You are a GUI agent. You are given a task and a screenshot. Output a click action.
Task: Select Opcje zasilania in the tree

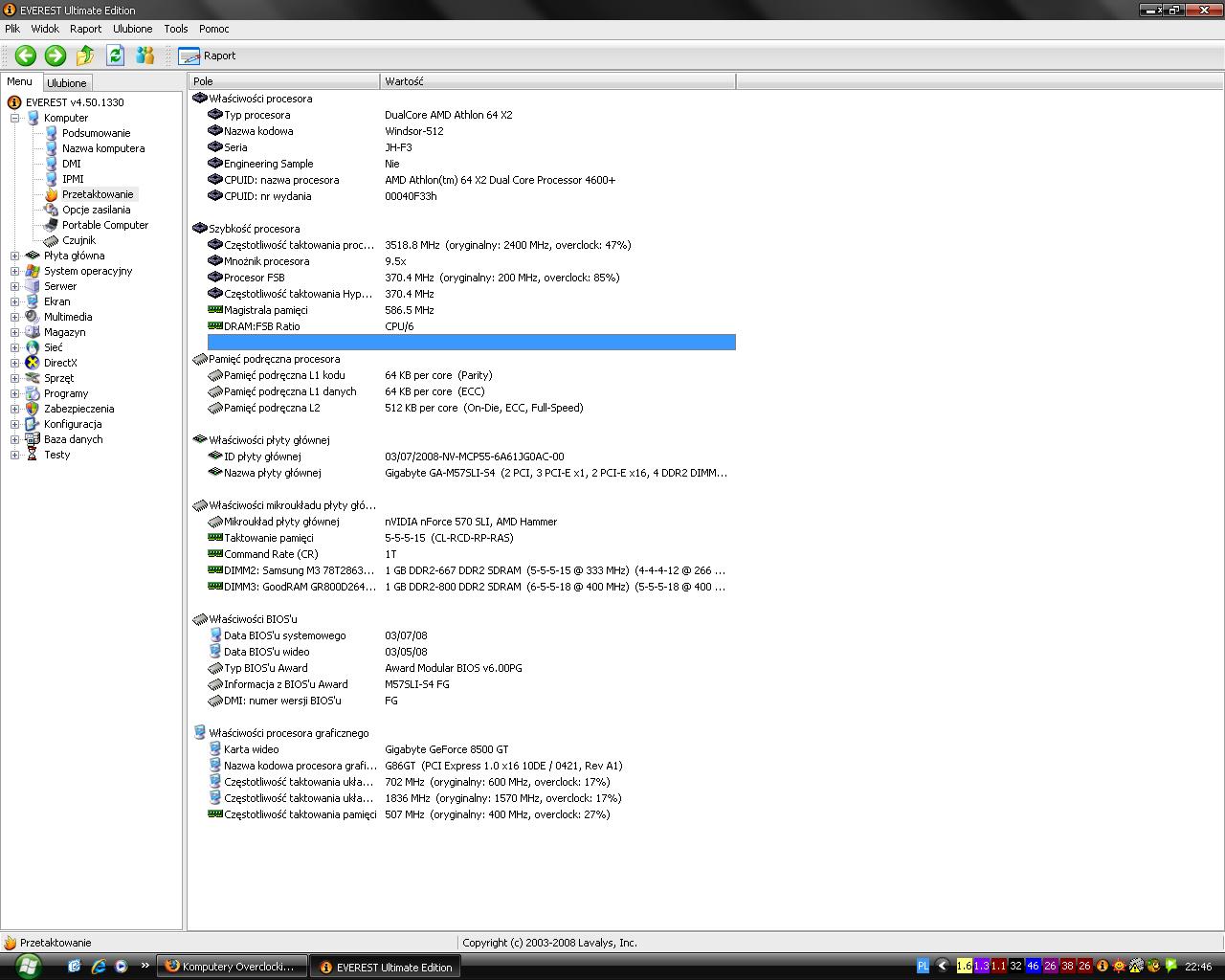coord(96,210)
